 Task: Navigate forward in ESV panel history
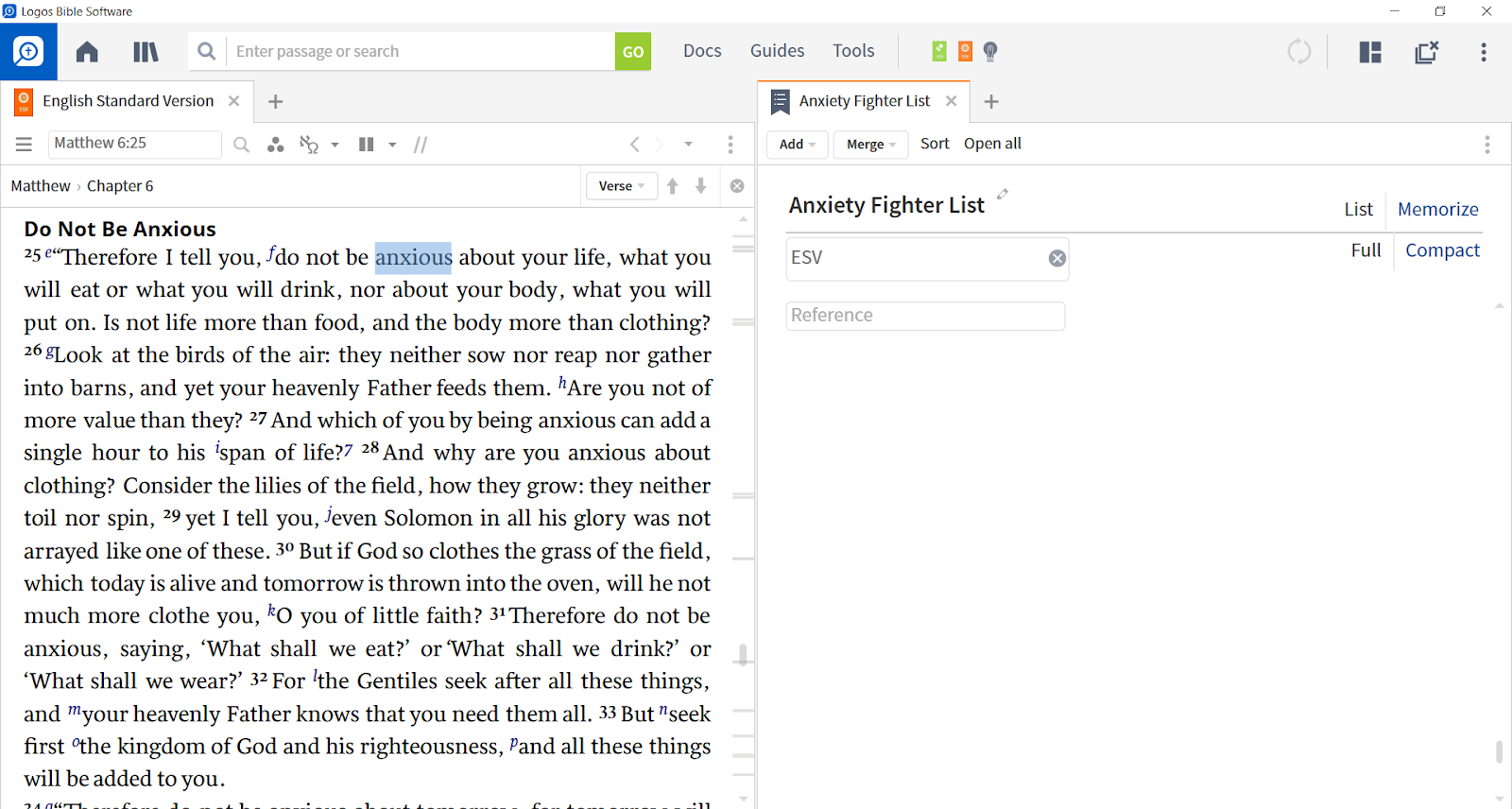(660, 145)
